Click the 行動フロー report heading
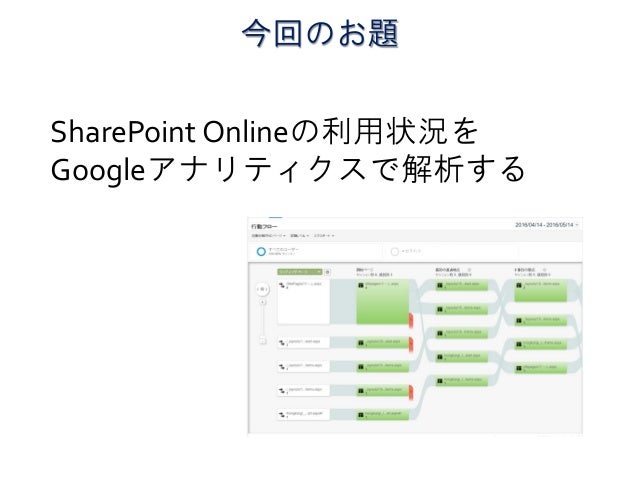The width and height of the screenshot is (638, 479). pos(264,226)
